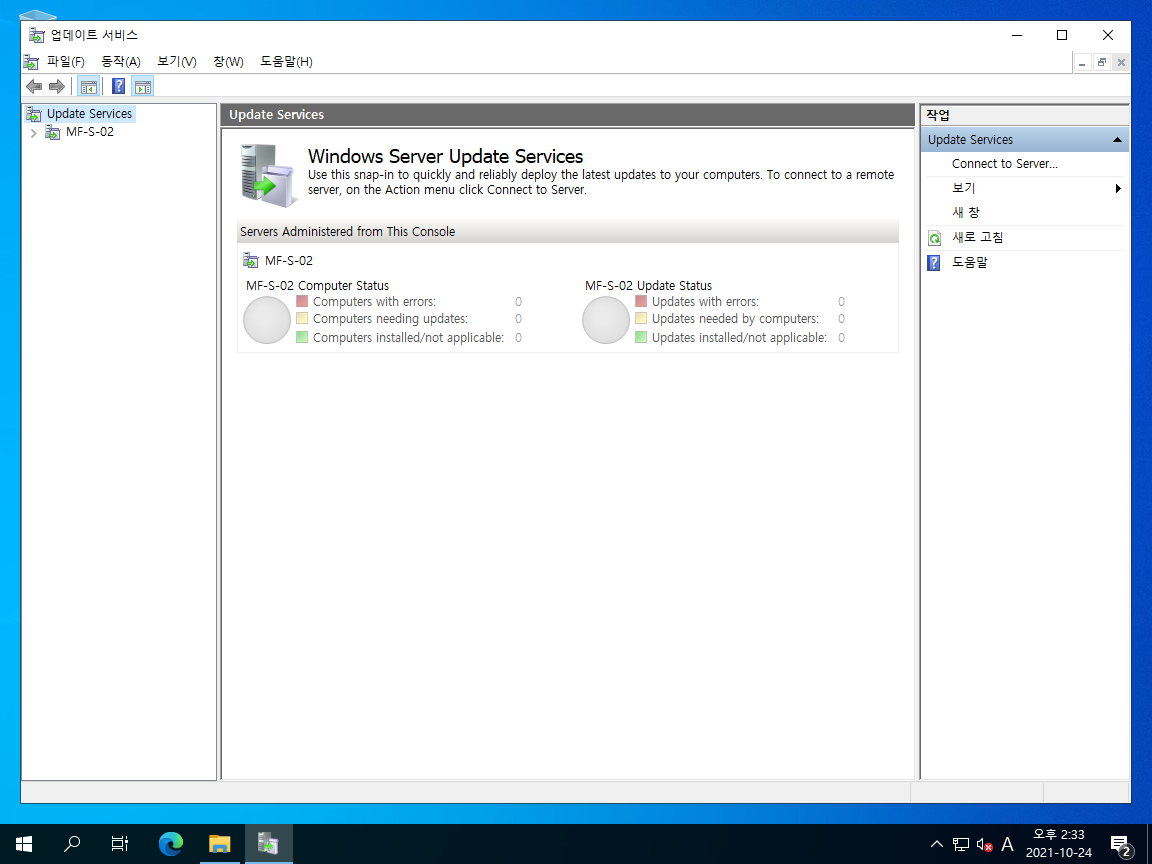Click 'Computers with errors:' text

375,302
